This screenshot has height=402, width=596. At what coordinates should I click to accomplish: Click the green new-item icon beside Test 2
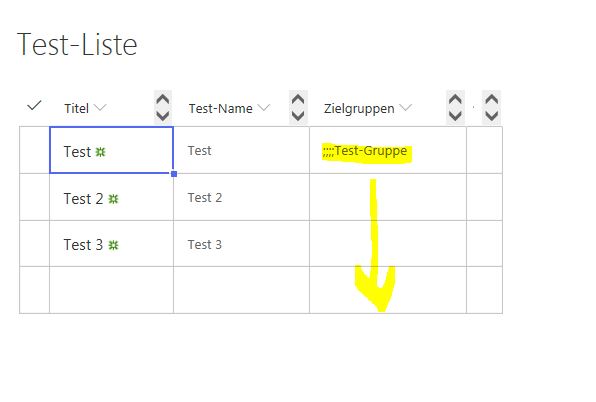(x=113, y=199)
